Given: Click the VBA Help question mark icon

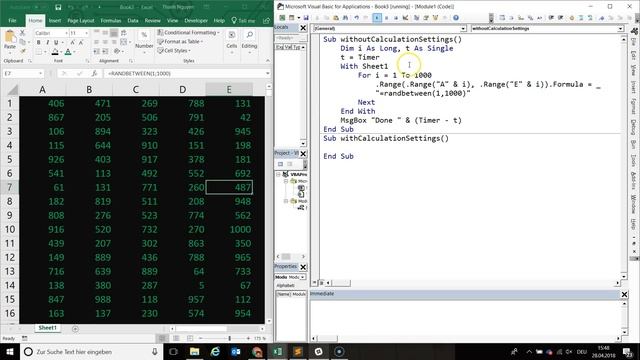Looking at the screenshot, I should coord(456,18).
